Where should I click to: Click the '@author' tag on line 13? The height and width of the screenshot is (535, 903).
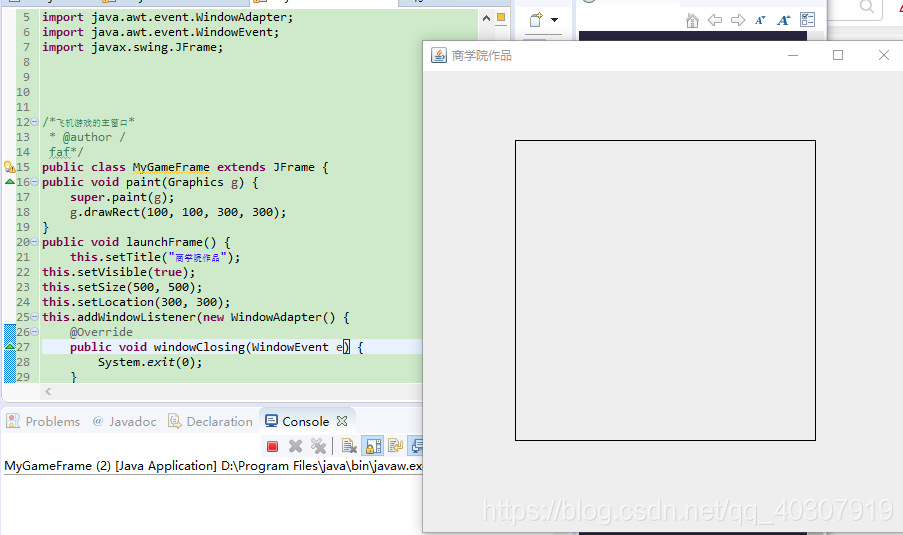click(x=87, y=137)
